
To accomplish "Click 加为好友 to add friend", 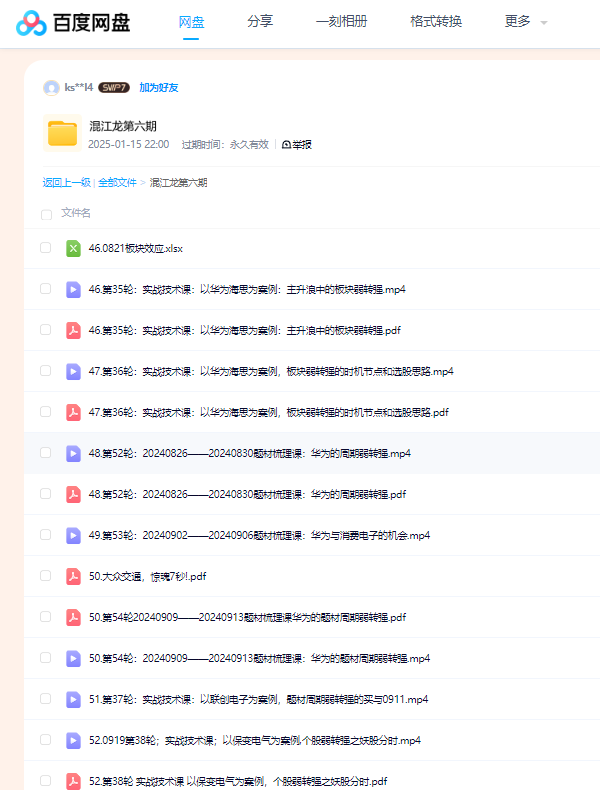I will [159, 88].
